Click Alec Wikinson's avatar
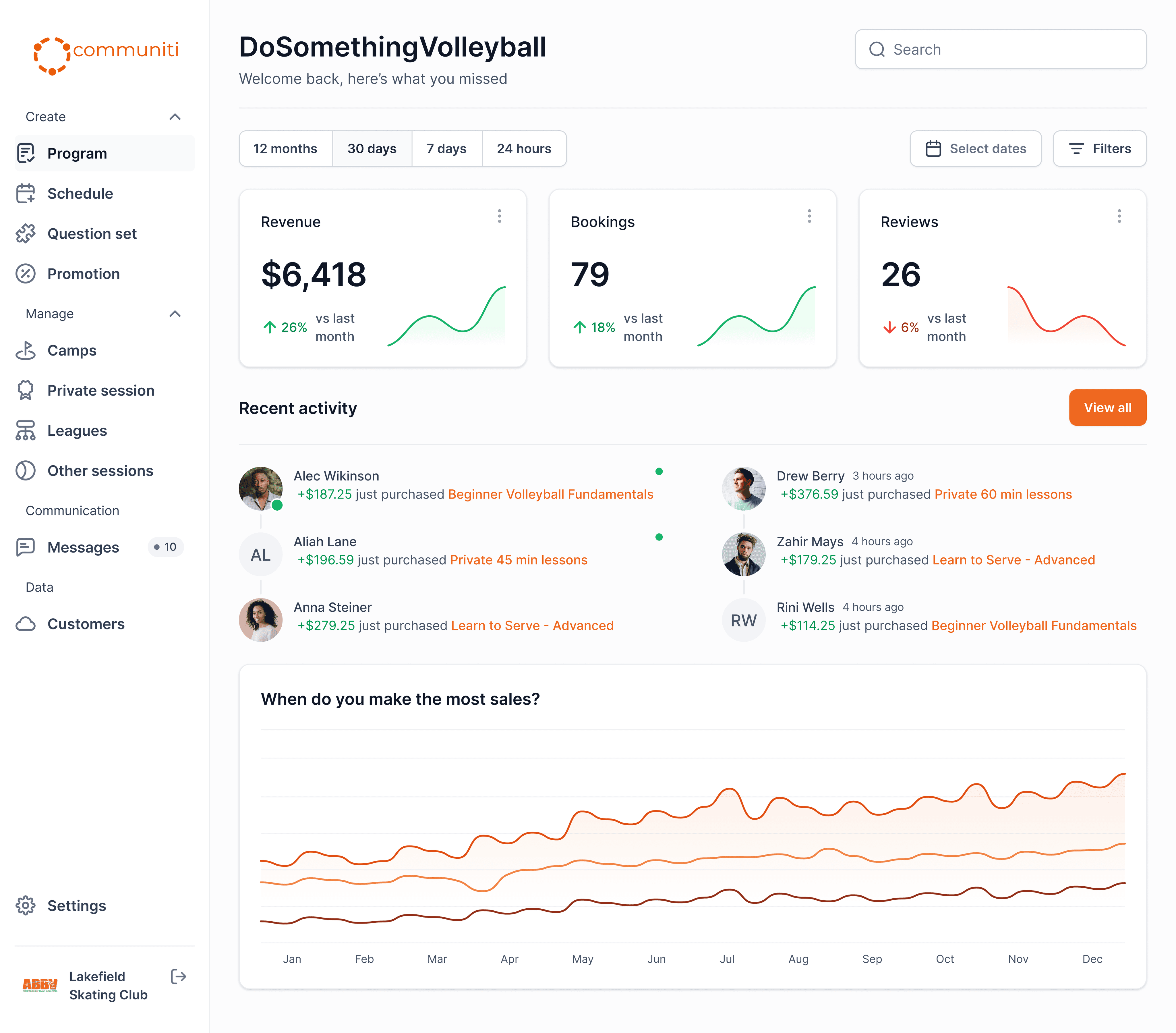 click(x=261, y=488)
